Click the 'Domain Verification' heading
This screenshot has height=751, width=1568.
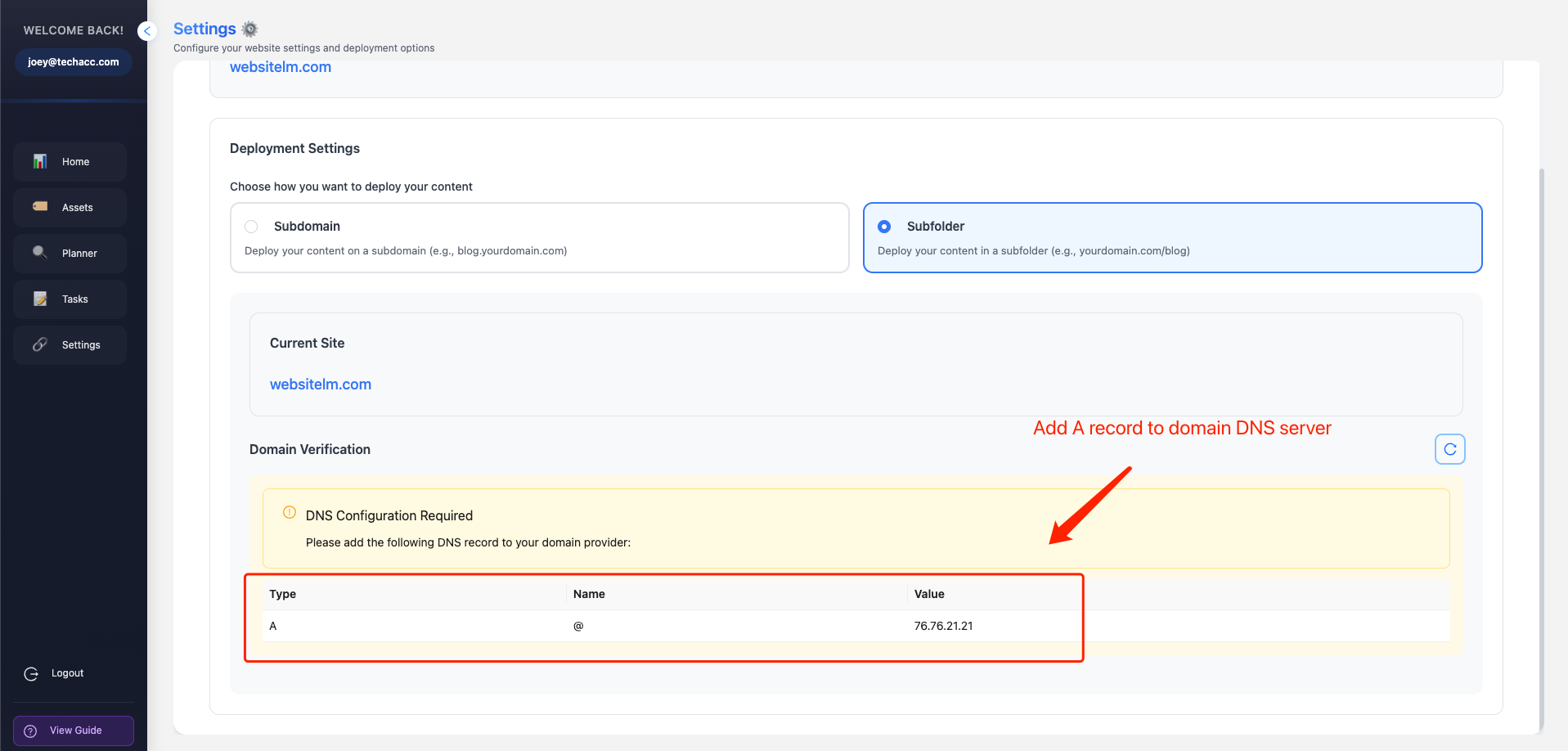point(310,449)
